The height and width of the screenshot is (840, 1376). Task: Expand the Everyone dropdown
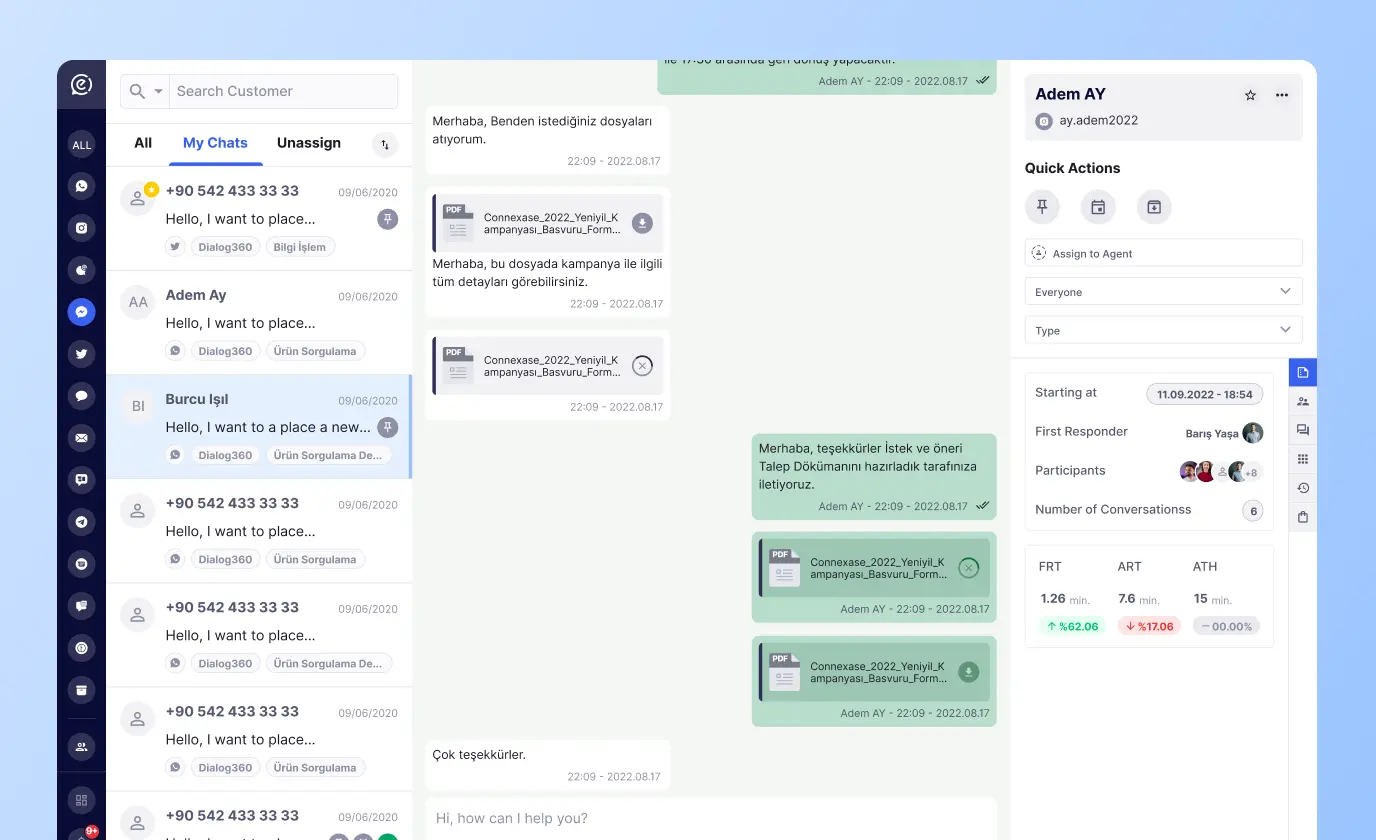pos(1163,292)
